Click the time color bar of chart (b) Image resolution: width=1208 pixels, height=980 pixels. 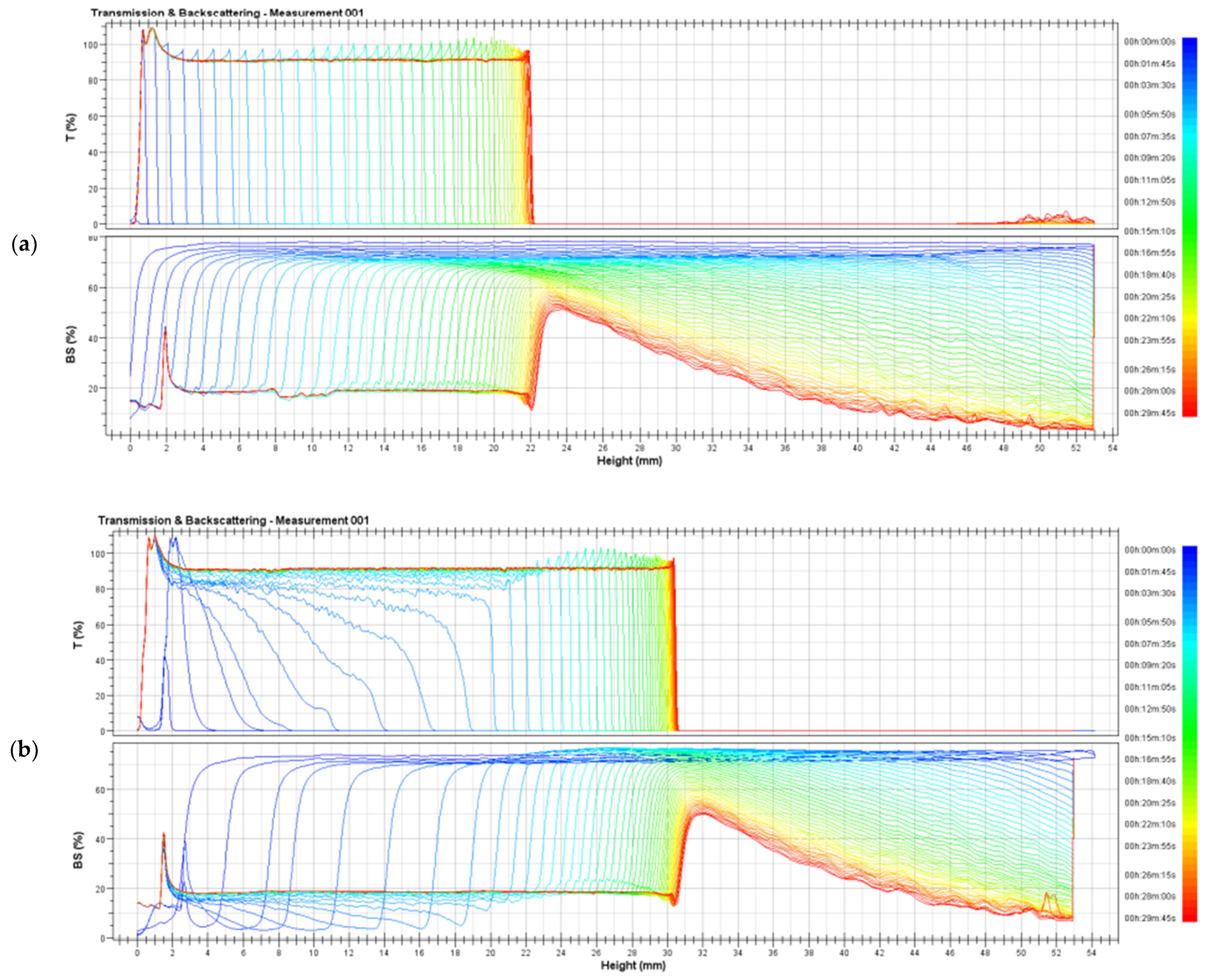(x=1189, y=734)
